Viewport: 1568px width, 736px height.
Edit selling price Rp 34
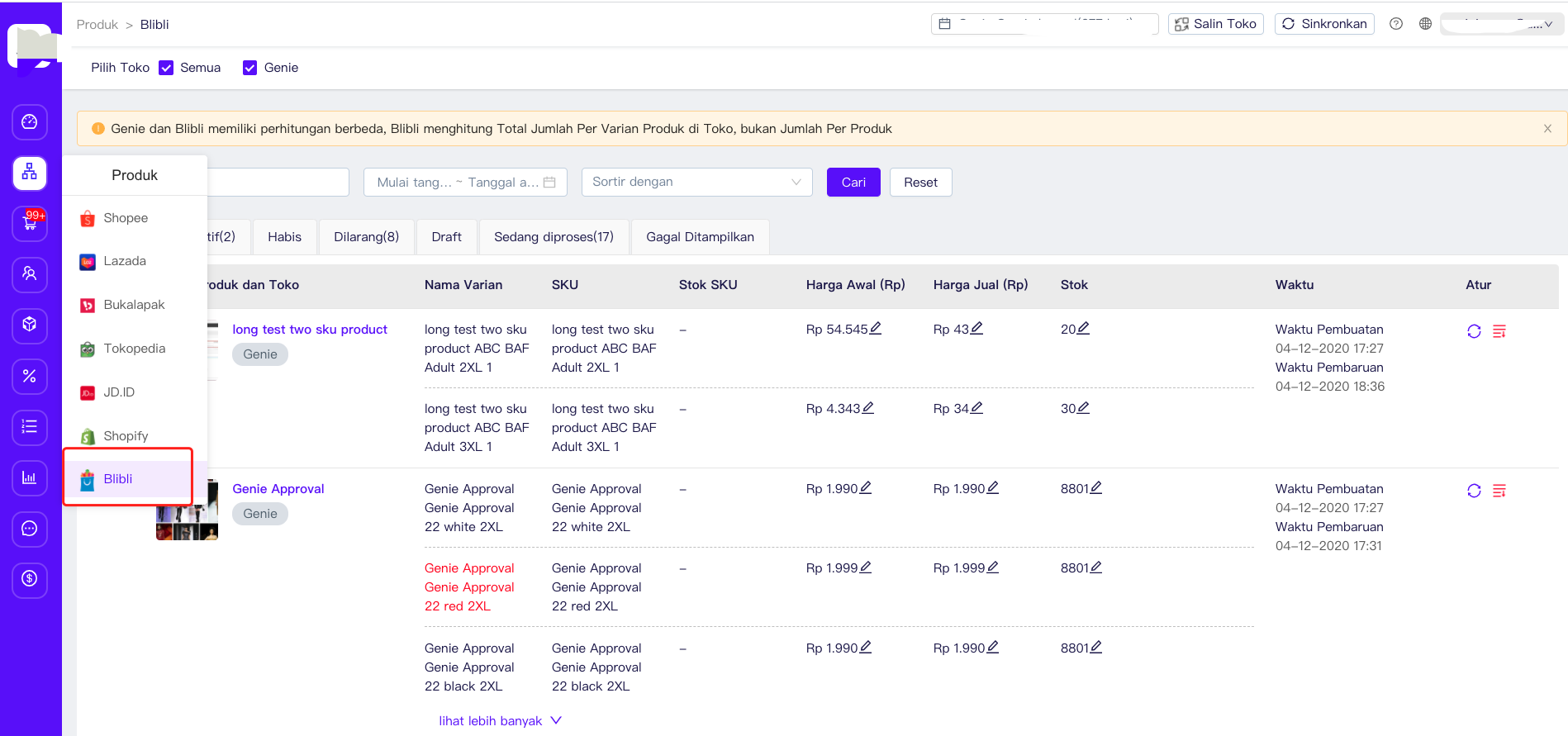point(976,407)
